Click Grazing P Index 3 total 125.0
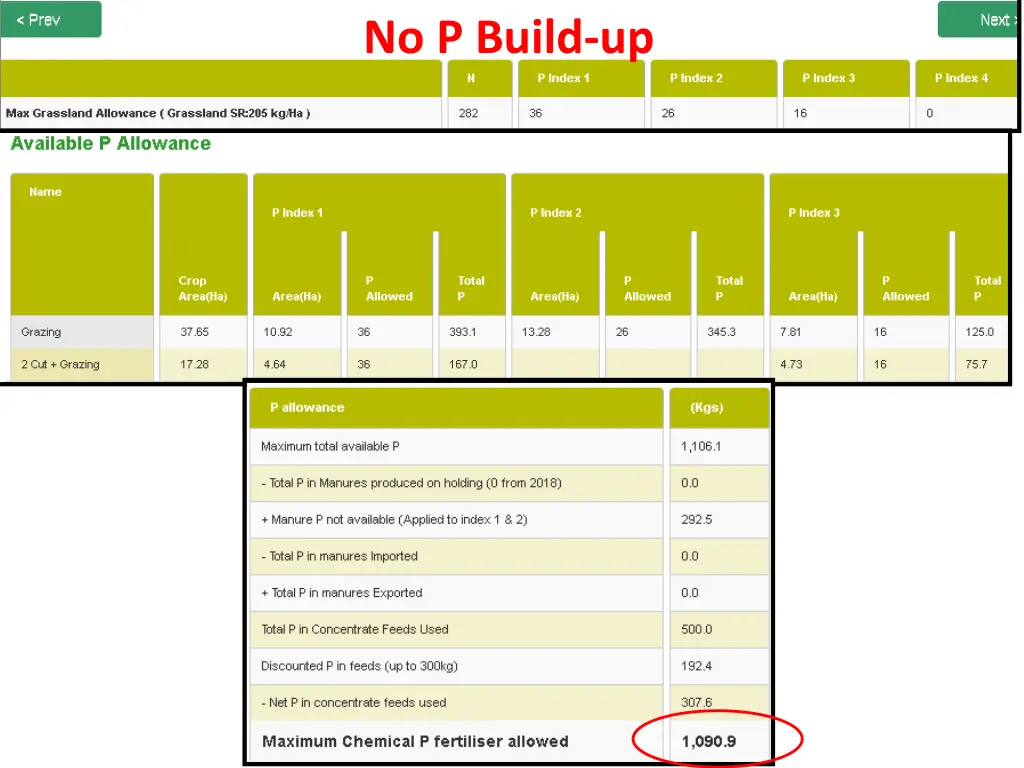 coord(980,332)
